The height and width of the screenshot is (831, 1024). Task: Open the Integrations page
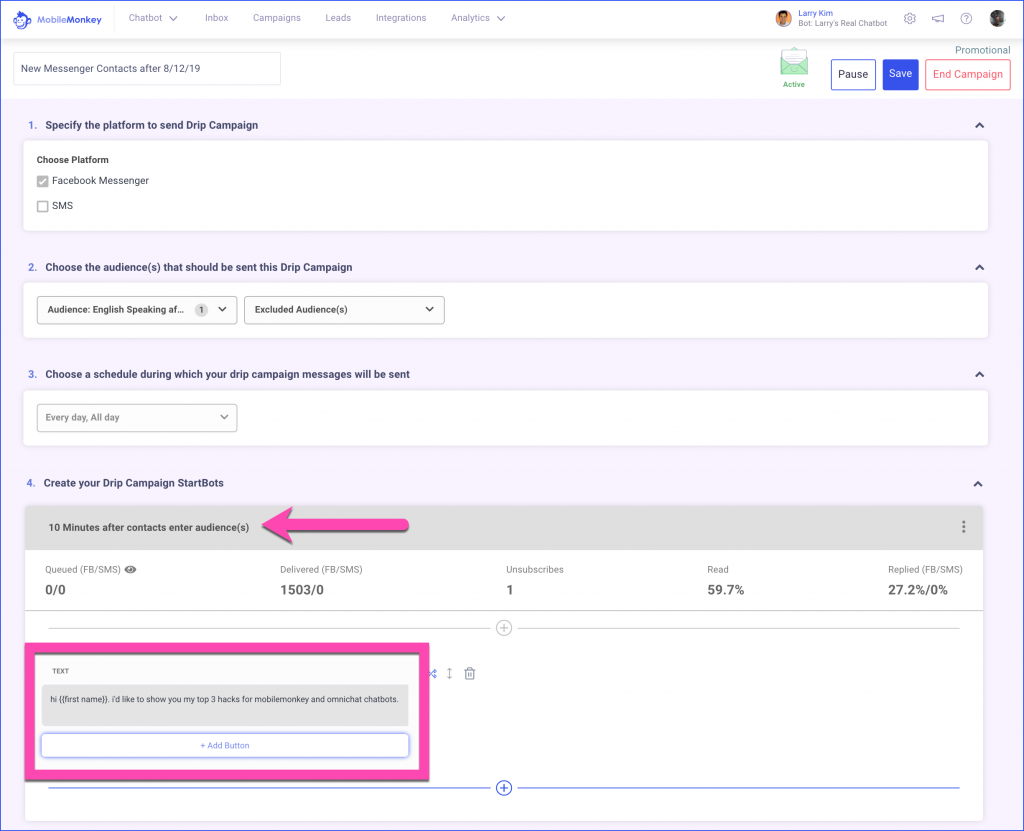pos(401,18)
